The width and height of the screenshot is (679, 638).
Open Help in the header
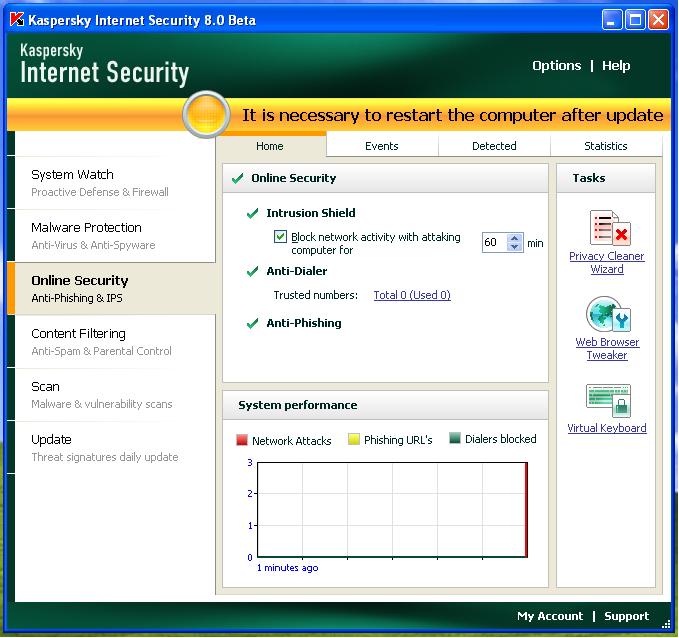616,66
